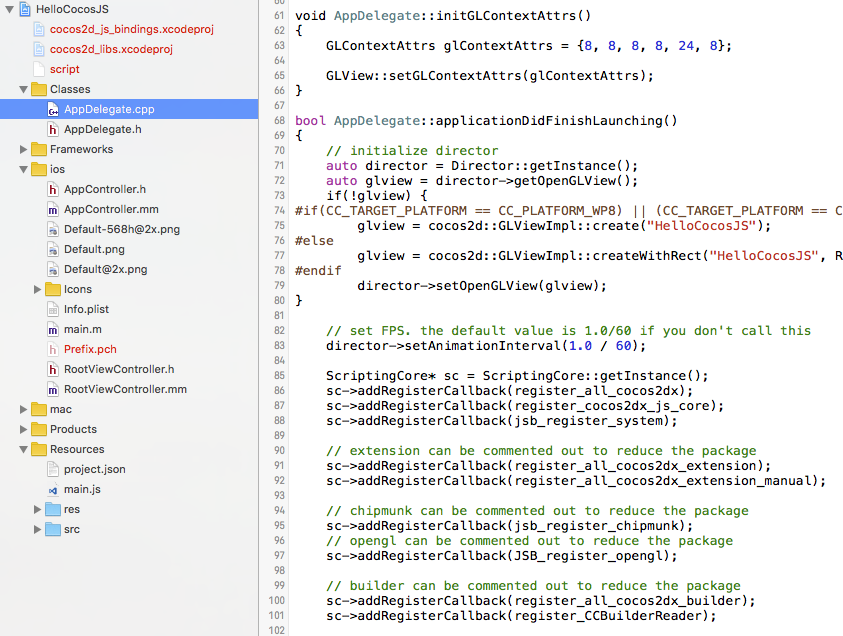Expand the src folder
Image resolution: width=843 pixels, height=636 pixels.
[38, 529]
